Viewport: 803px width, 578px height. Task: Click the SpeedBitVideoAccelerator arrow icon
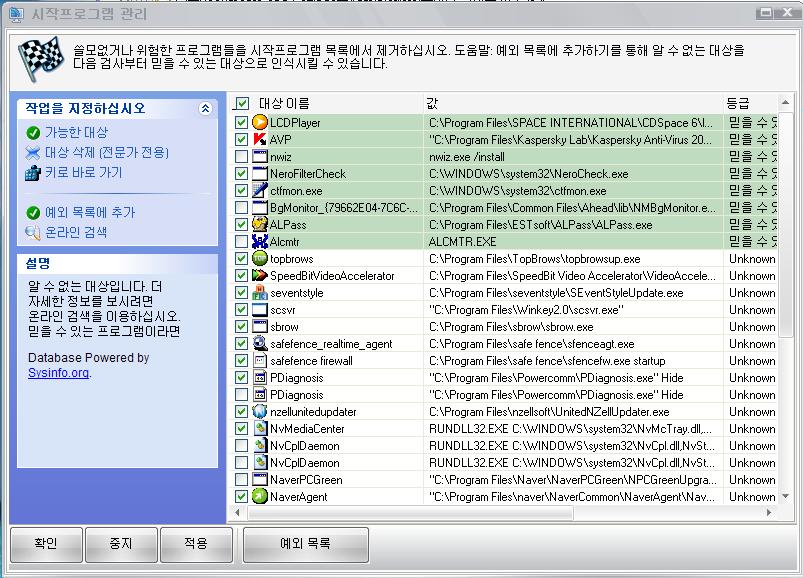(x=260, y=275)
